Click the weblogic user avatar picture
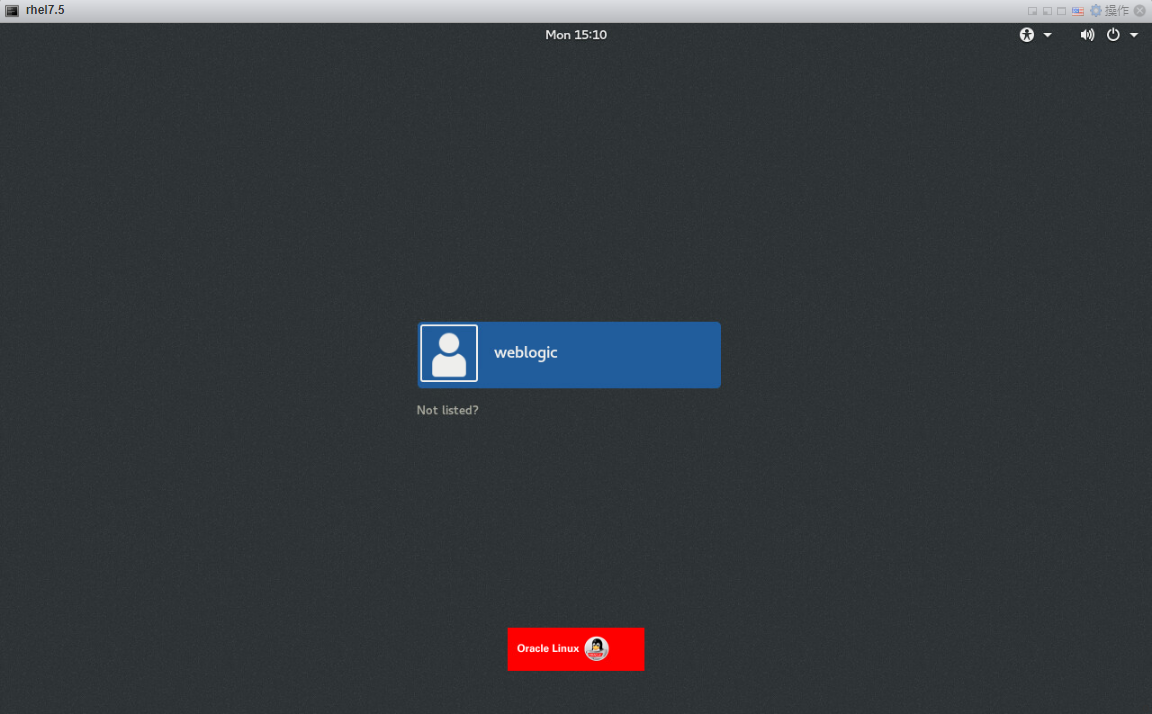The width and height of the screenshot is (1152, 714). pos(449,353)
